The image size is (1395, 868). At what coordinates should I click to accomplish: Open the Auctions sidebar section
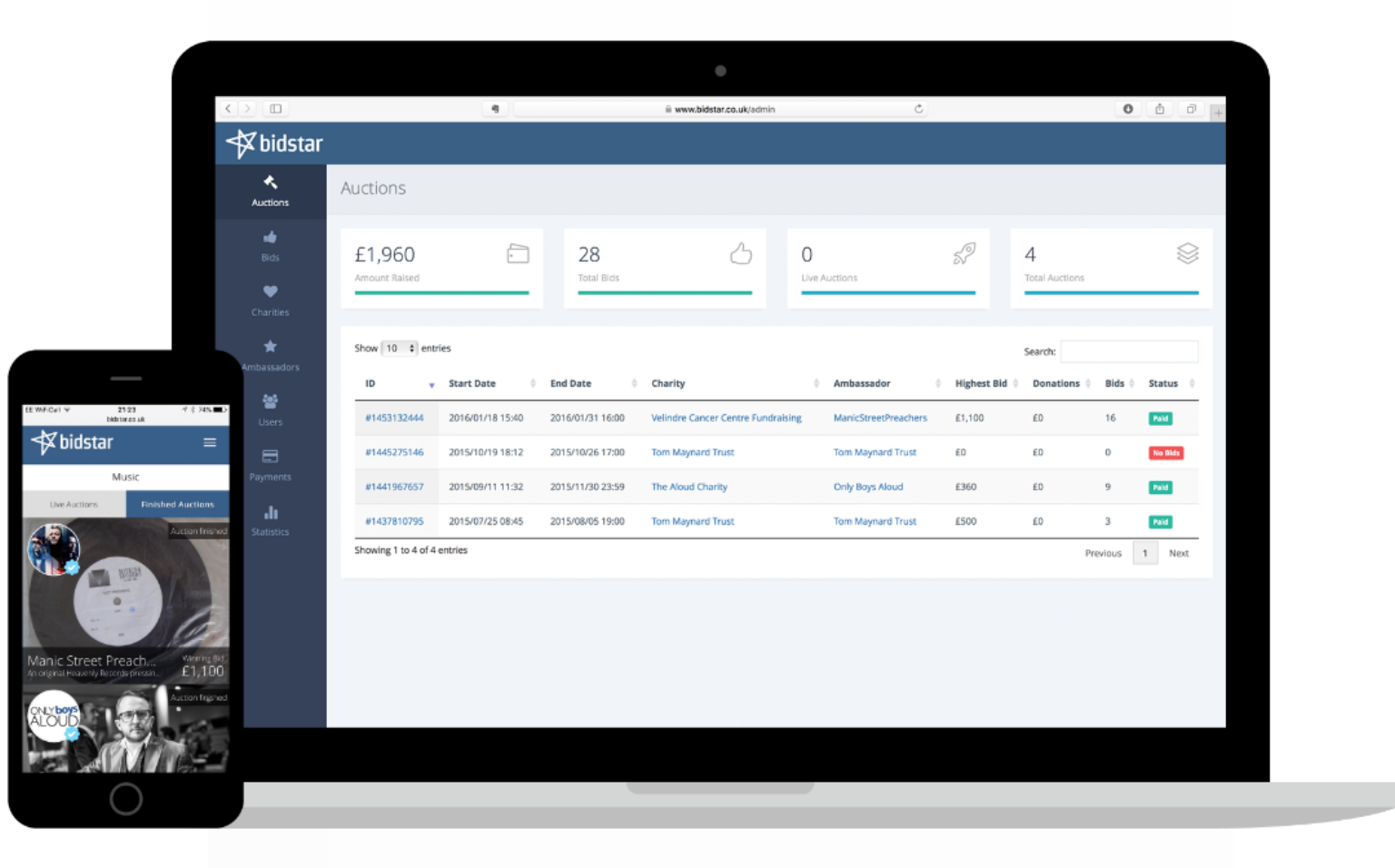tap(270, 192)
